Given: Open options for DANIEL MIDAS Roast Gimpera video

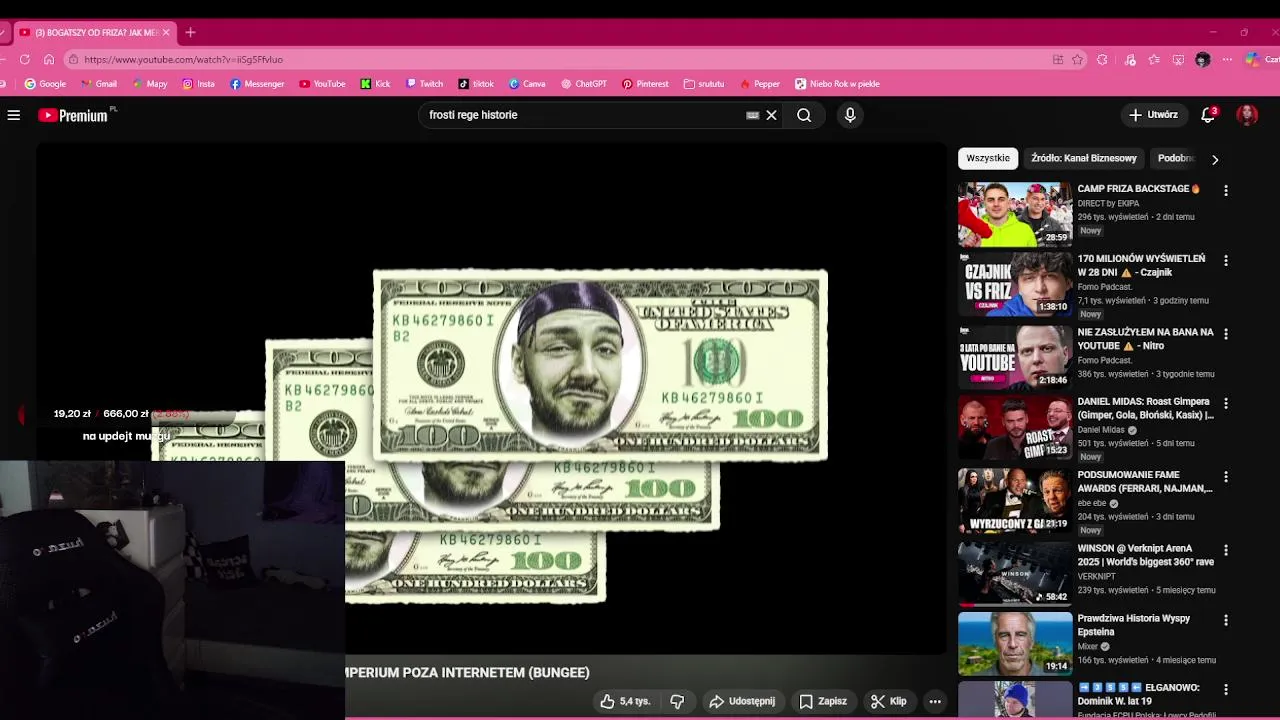Looking at the screenshot, I should [x=1226, y=403].
